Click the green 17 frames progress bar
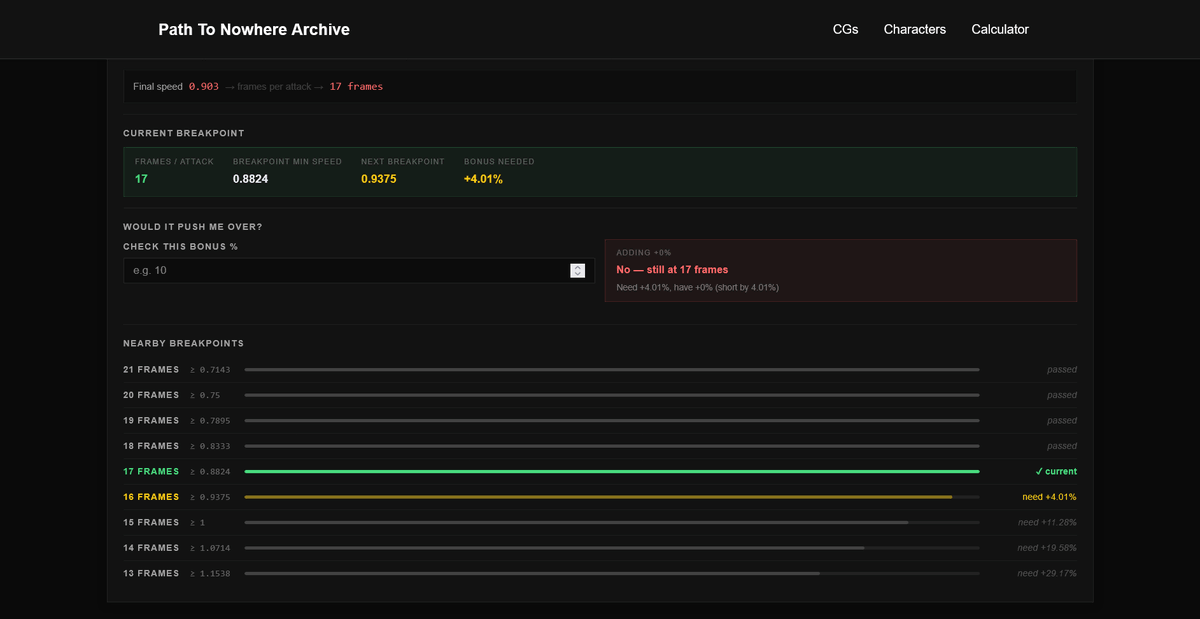1200x619 pixels. [x=612, y=471]
